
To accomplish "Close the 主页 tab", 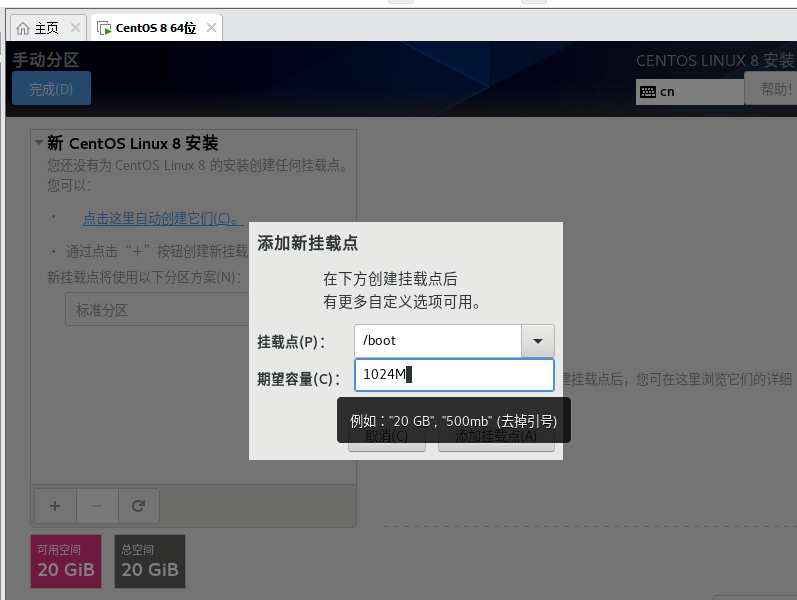I will pyautogui.click(x=75, y=27).
